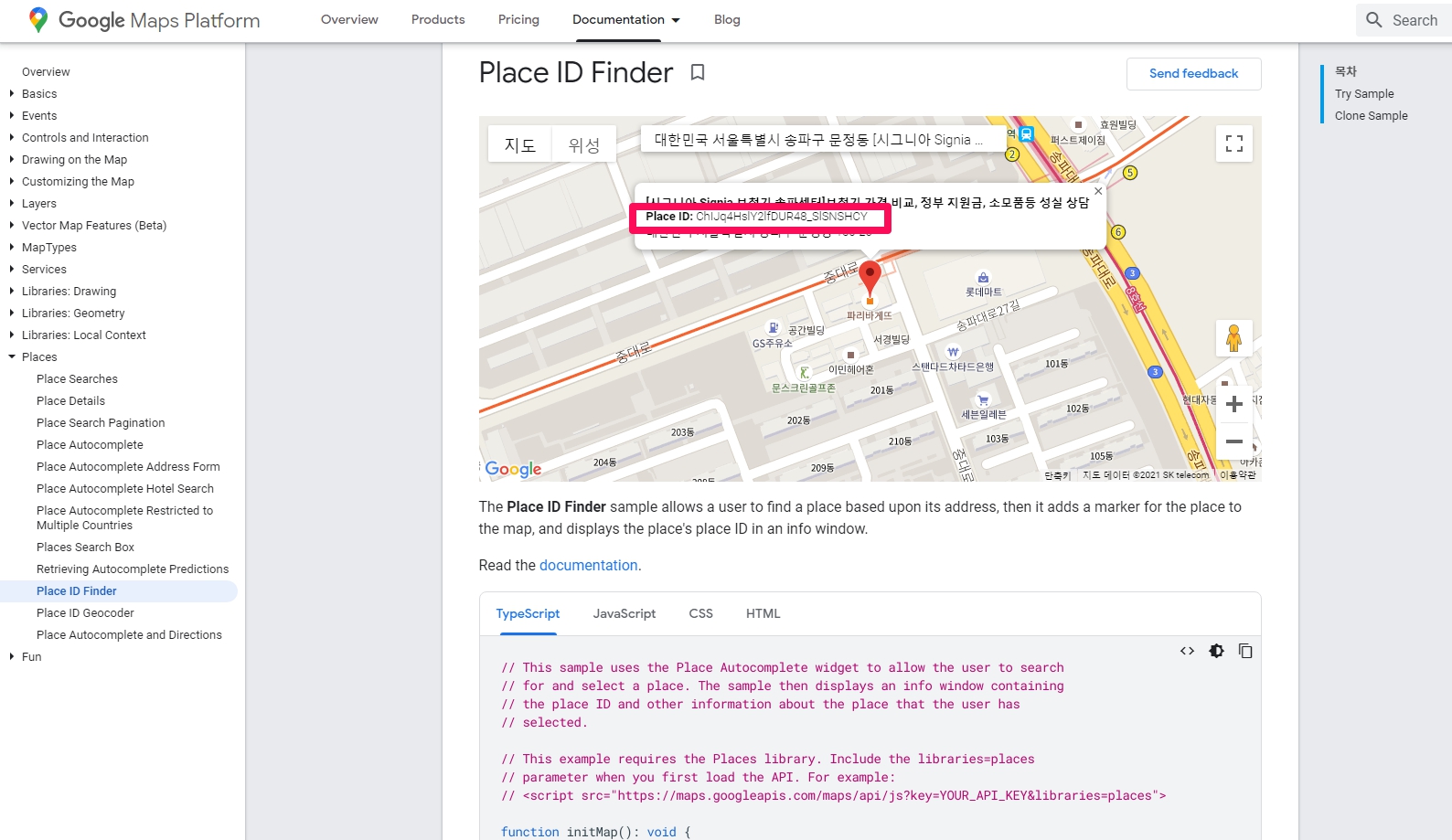Viewport: 1452px width, 840px height.
Task: Expand the Basics section in sidebar
Action: tap(12, 94)
